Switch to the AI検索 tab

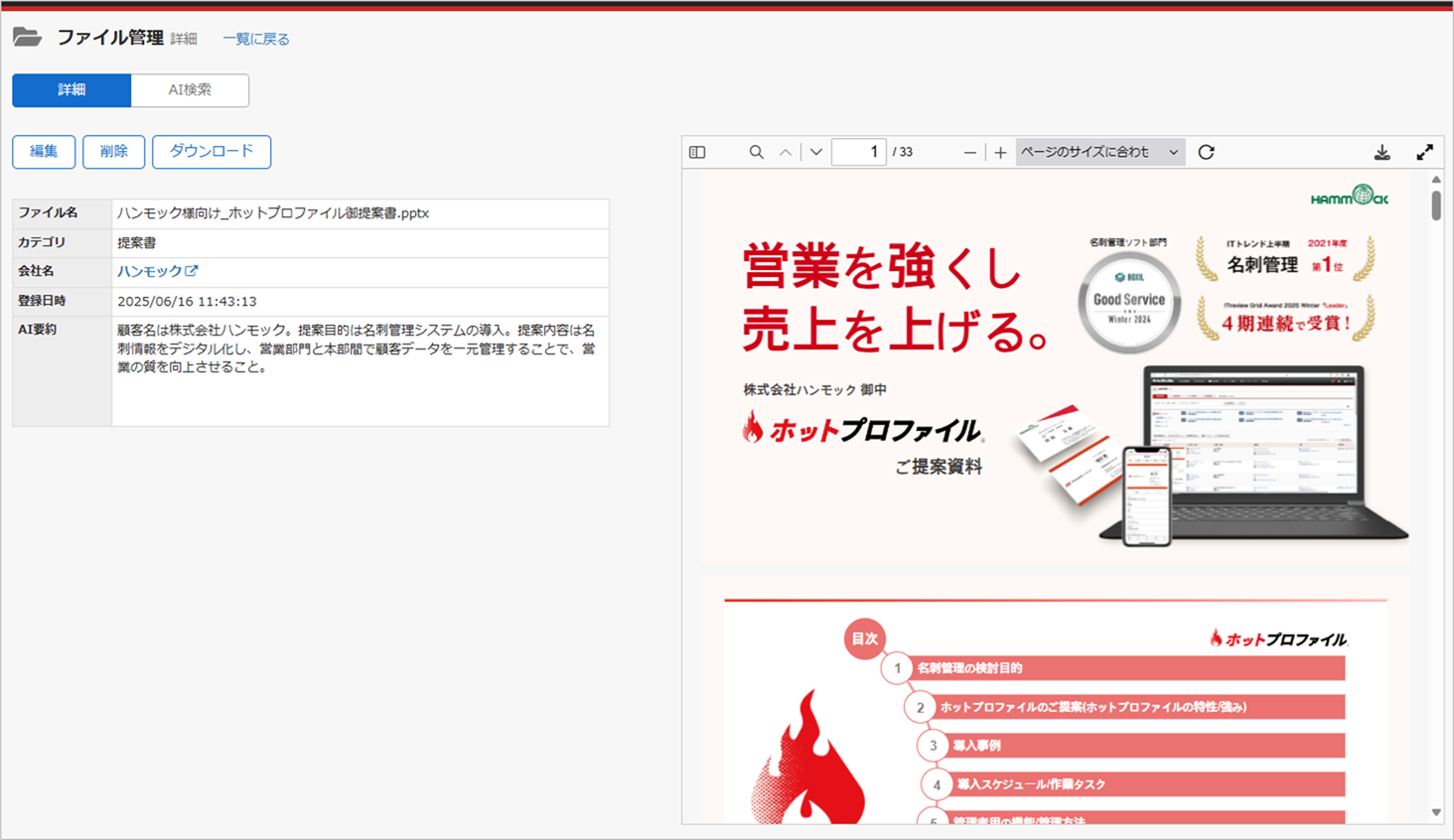click(190, 89)
